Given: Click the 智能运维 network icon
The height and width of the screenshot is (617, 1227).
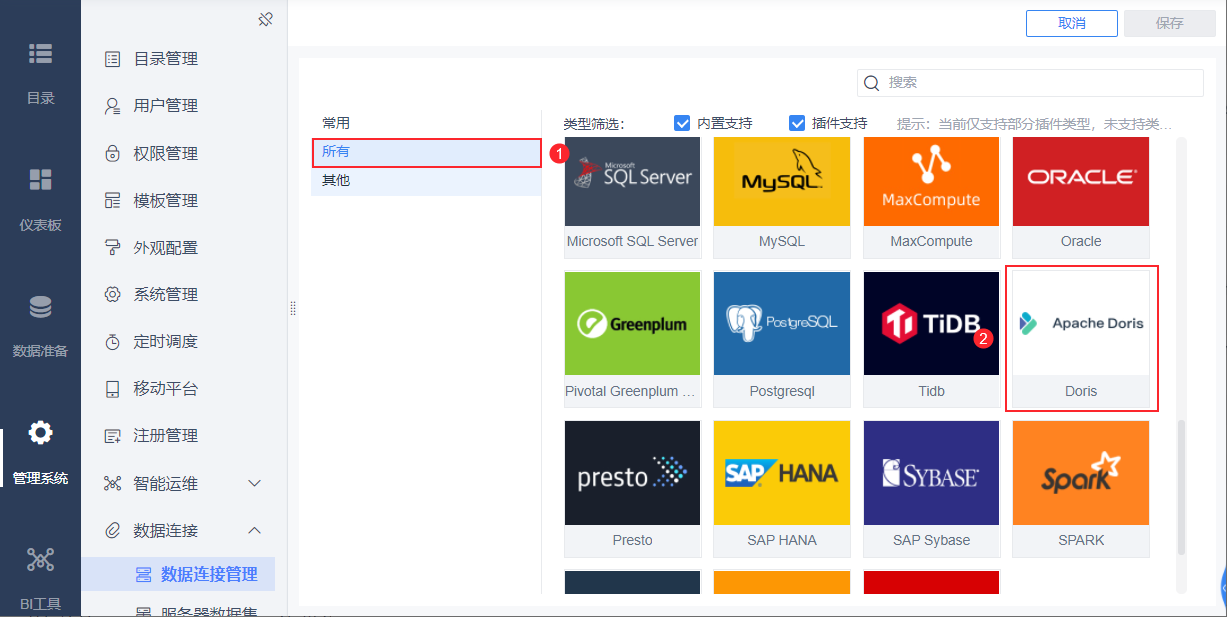Looking at the screenshot, I should click(x=113, y=484).
